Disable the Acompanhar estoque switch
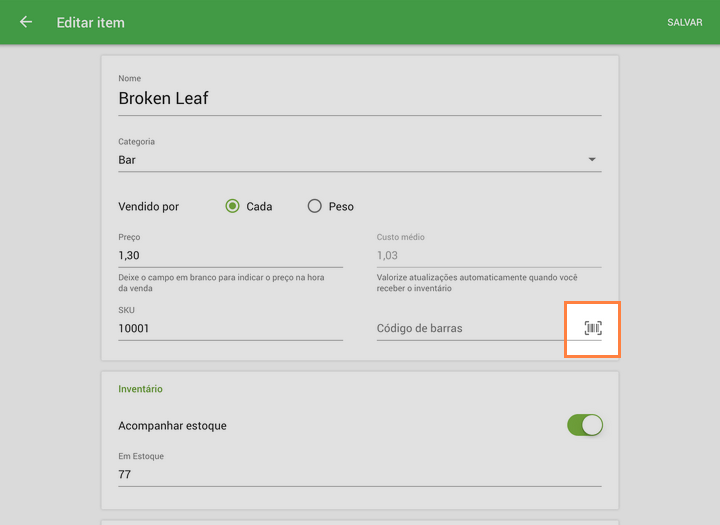The height and width of the screenshot is (525, 720). (585, 425)
